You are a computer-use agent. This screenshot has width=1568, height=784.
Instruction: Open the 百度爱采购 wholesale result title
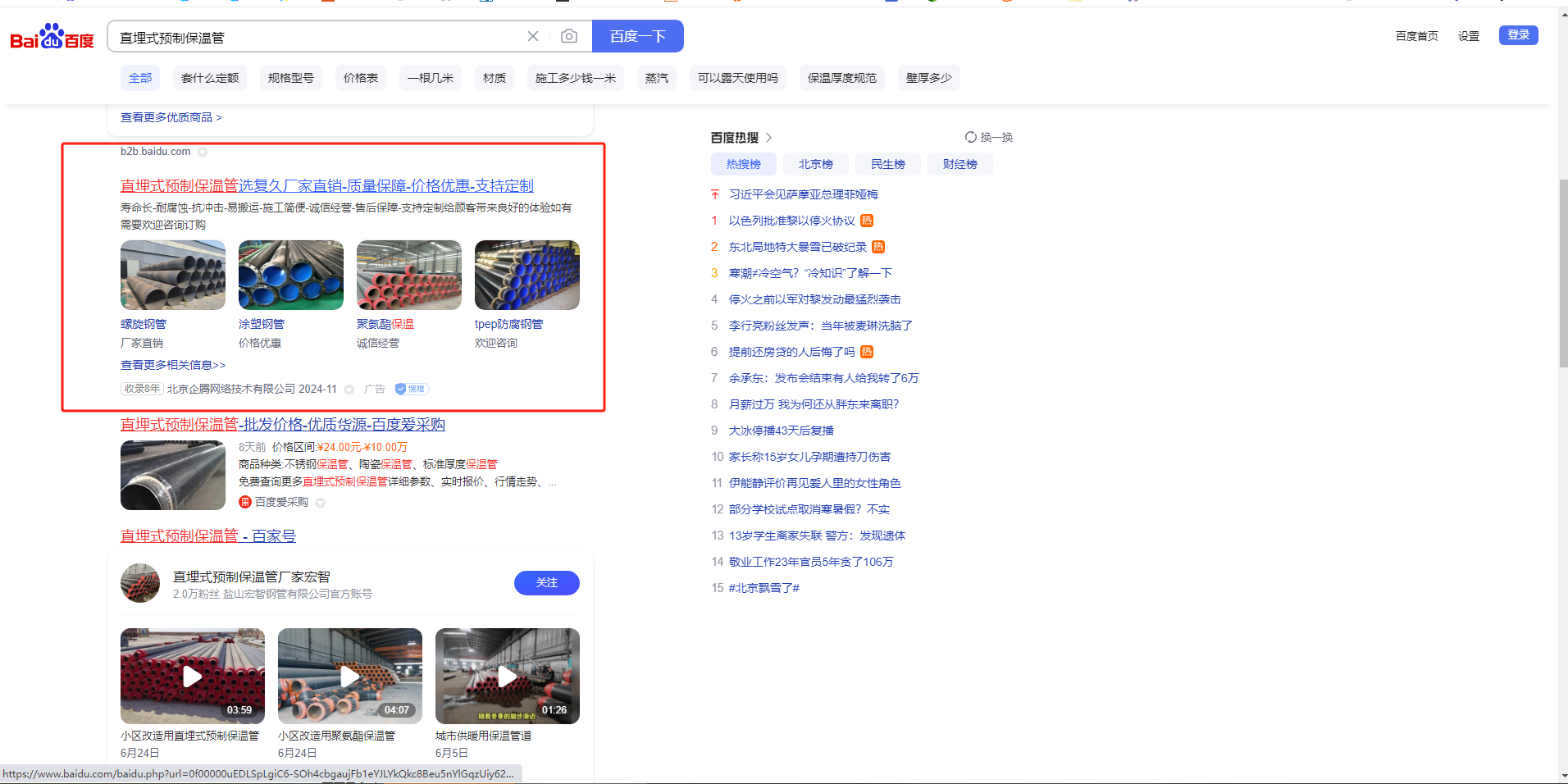click(x=283, y=424)
